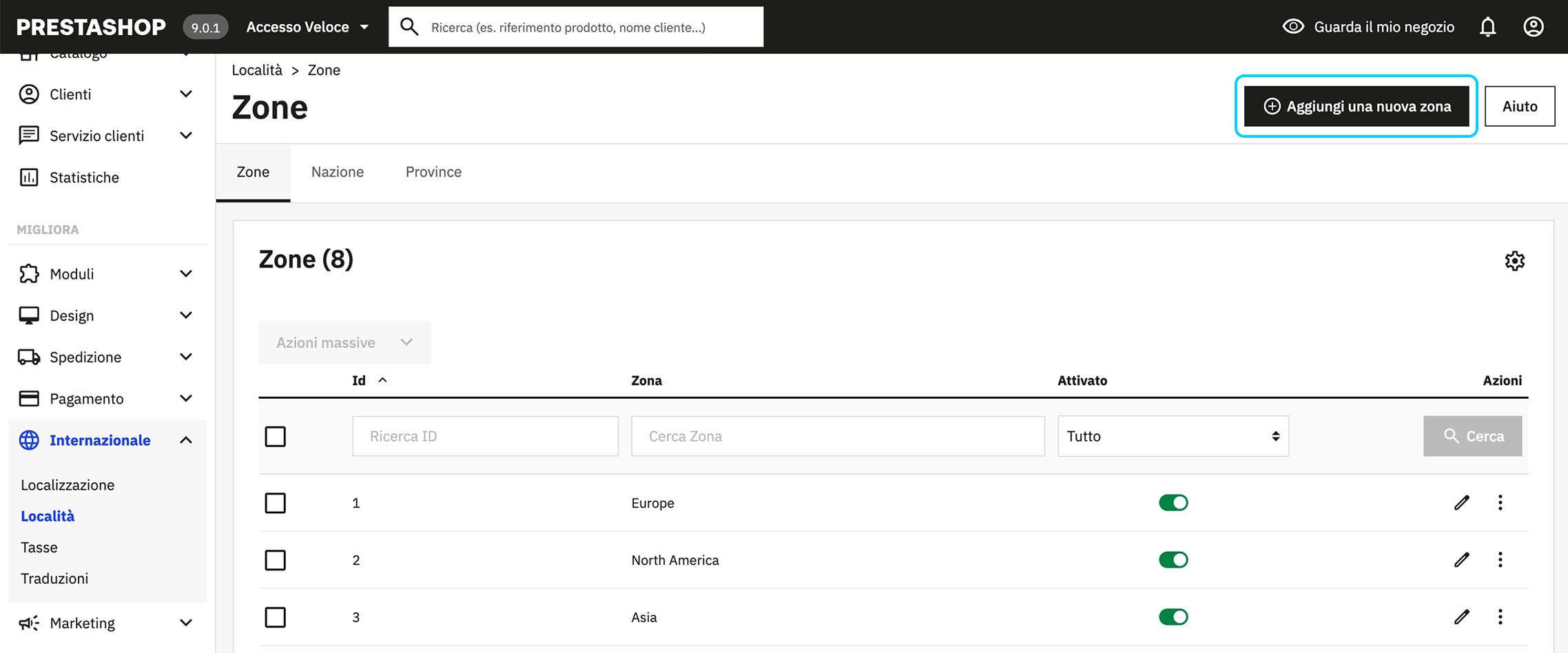Expand the Design menu chevron
The image size is (1568, 653).
click(186, 315)
